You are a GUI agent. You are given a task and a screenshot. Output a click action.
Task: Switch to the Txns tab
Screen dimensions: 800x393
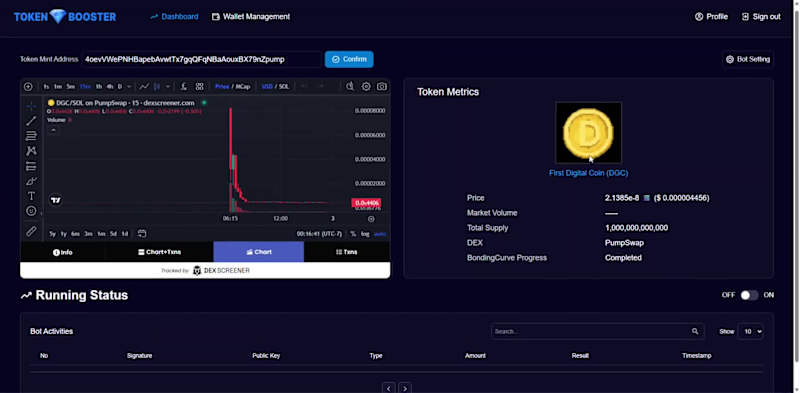pos(346,252)
